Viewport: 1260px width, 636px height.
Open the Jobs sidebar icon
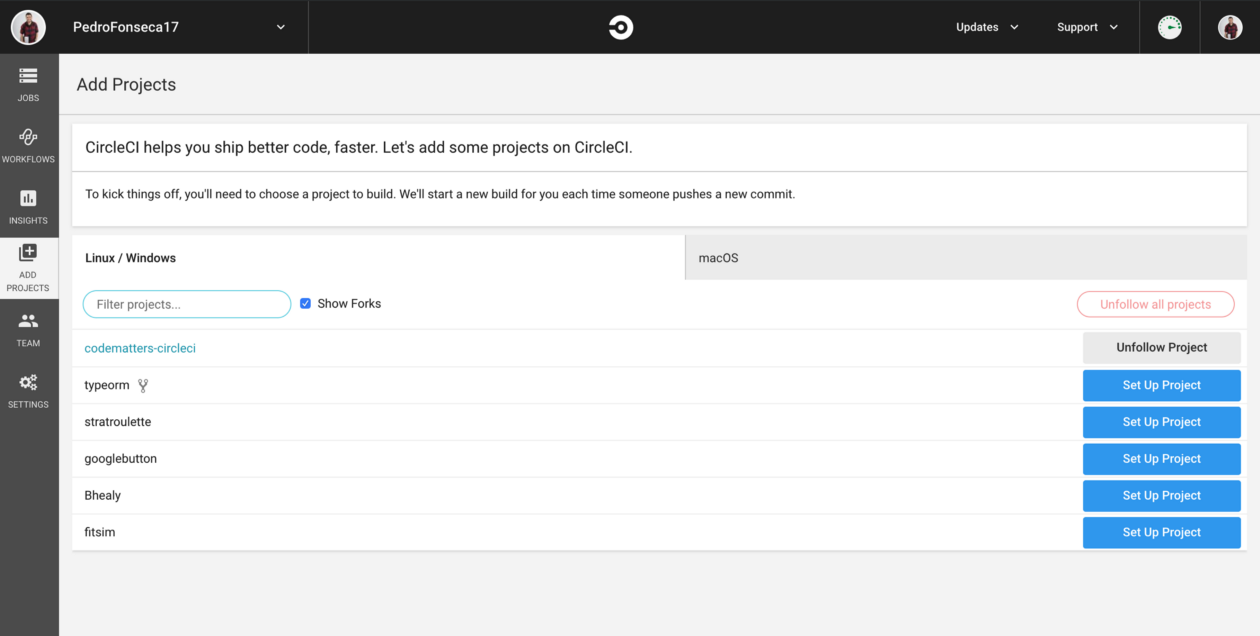pos(28,83)
